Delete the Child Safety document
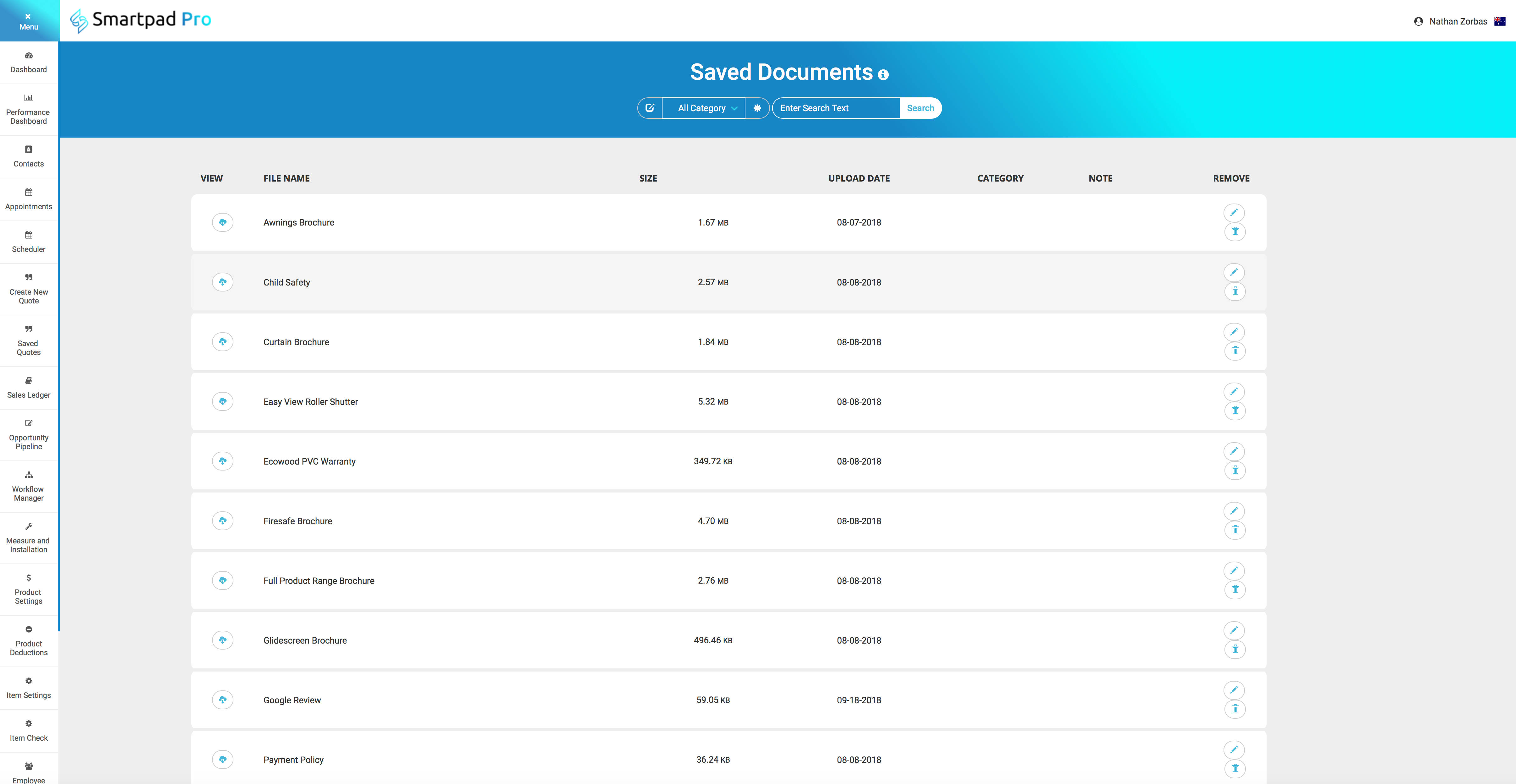The width and height of the screenshot is (1516, 784). tap(1235, 291)
